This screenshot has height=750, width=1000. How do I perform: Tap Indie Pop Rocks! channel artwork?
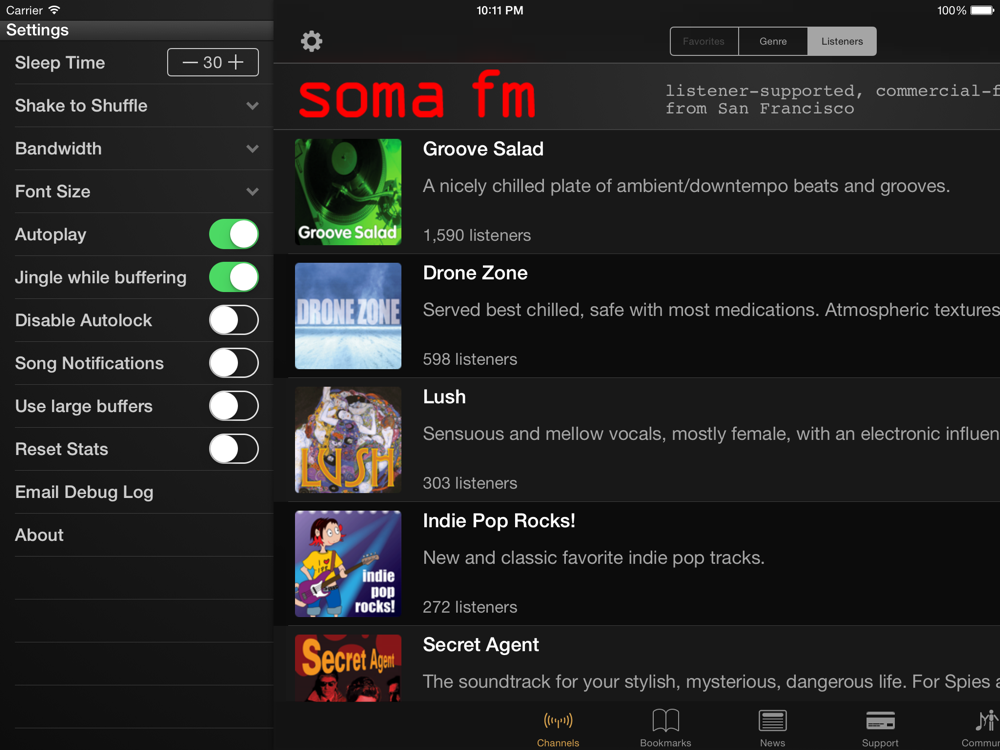click(348, 563)
